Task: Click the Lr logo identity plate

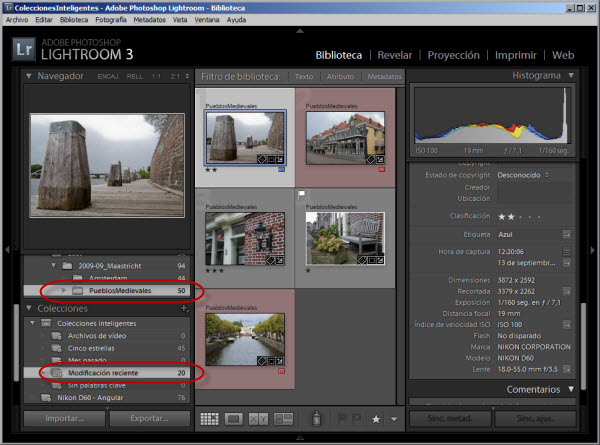Action: pos(24,49)
